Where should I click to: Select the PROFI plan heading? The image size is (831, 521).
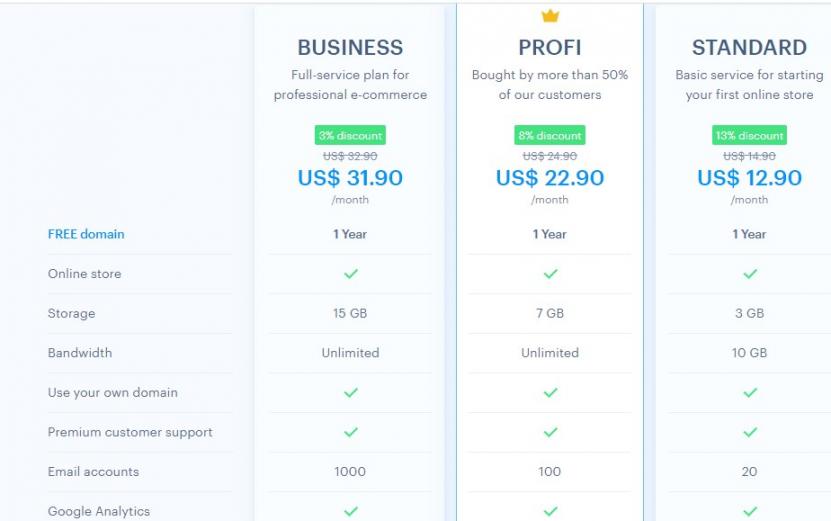point(550,47)
